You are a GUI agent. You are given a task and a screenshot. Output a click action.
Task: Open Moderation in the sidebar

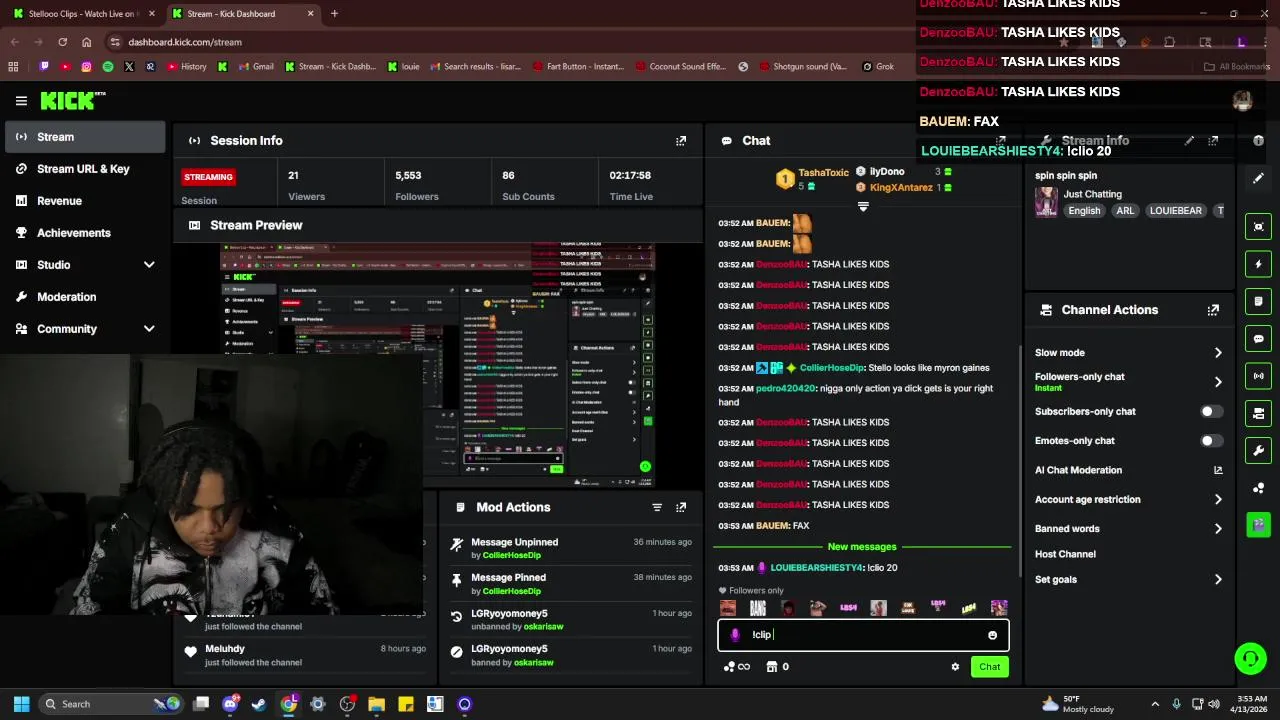[85, 297]
